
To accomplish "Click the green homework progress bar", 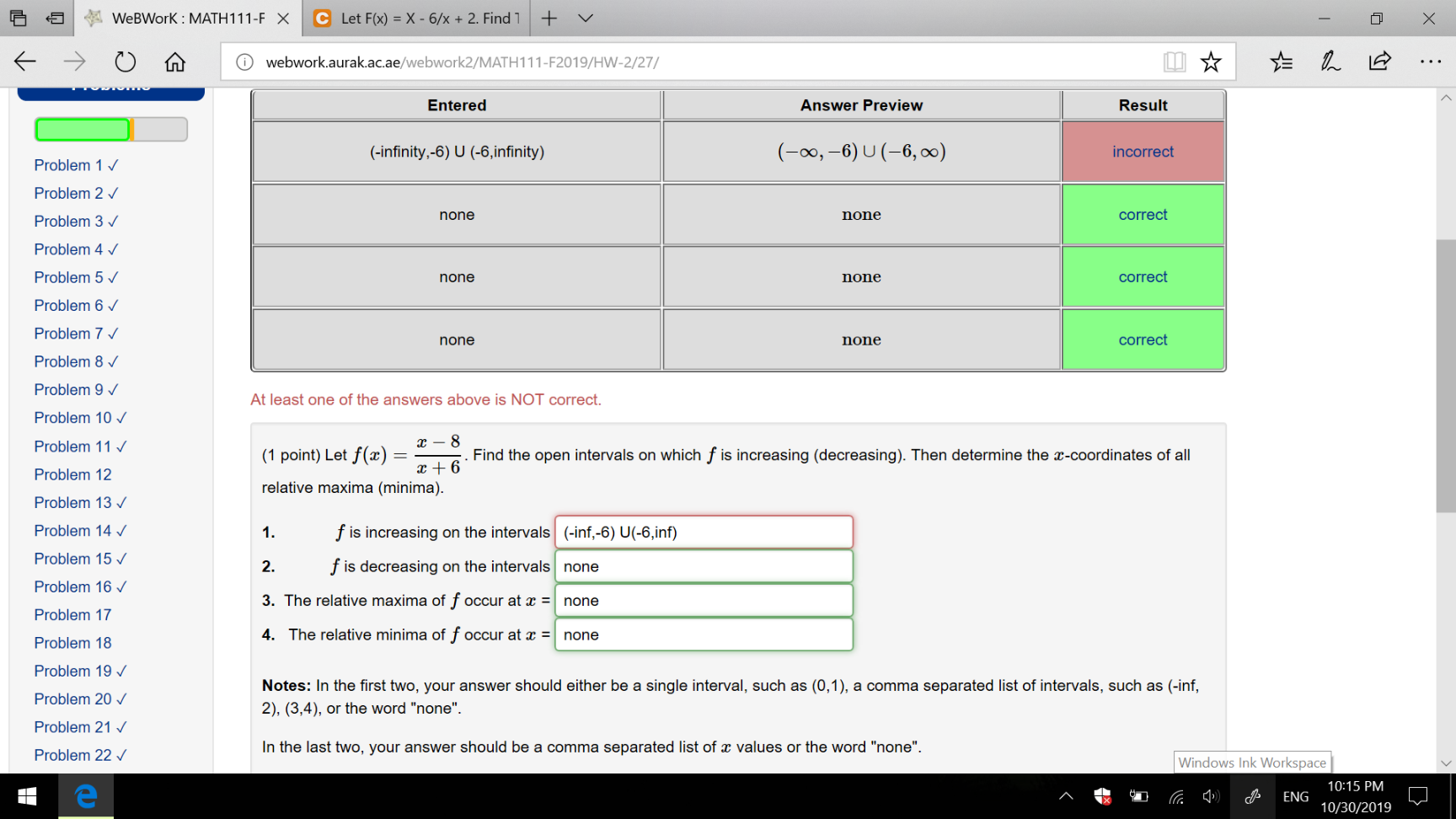I will (x=82, y=129).
